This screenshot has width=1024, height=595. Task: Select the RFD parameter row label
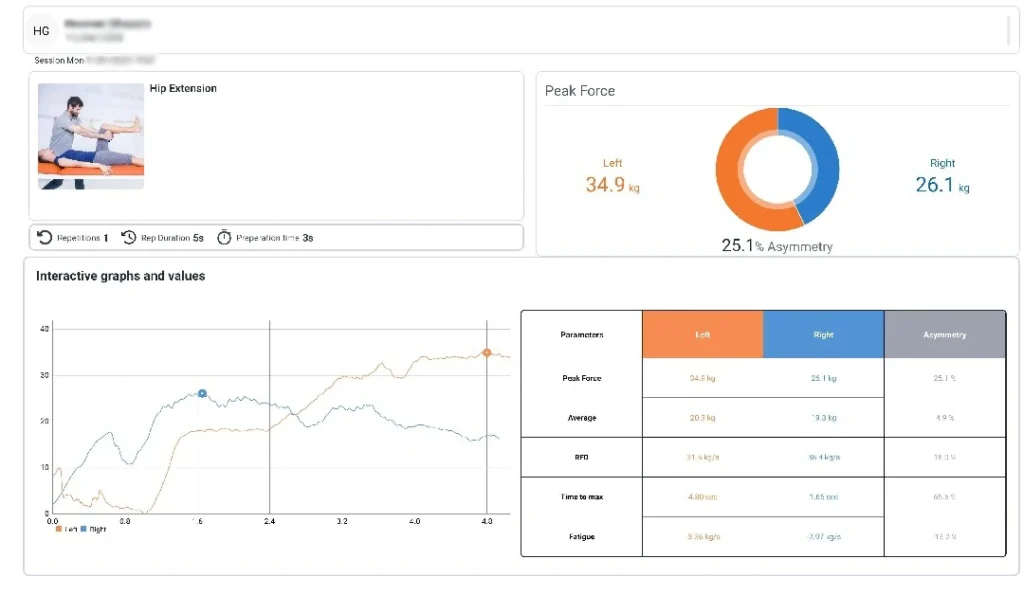[581, 457]
